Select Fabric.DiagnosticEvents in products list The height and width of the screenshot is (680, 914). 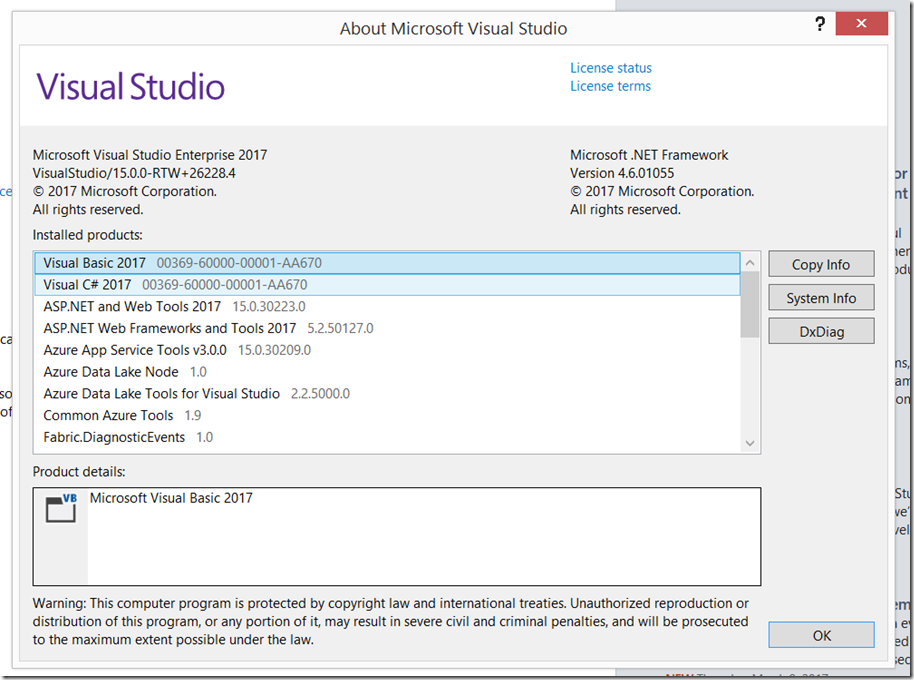[x=114, y=437]
